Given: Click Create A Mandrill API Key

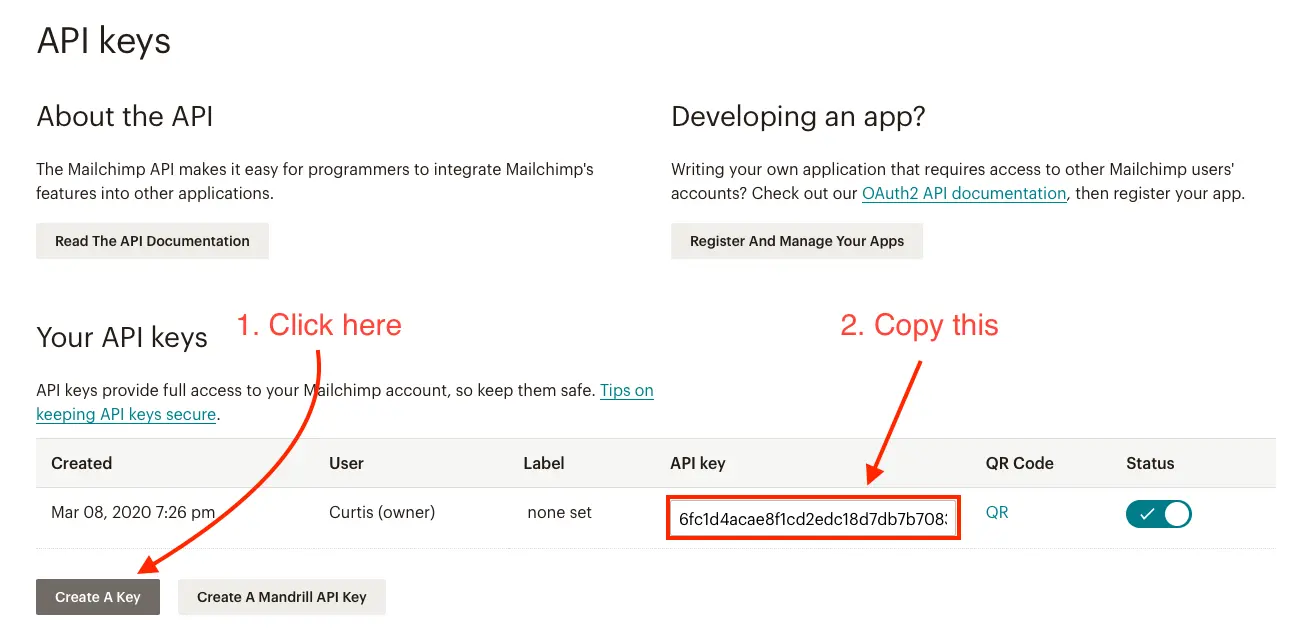Looking at the screenshot, I should click(x=281, y=597).
